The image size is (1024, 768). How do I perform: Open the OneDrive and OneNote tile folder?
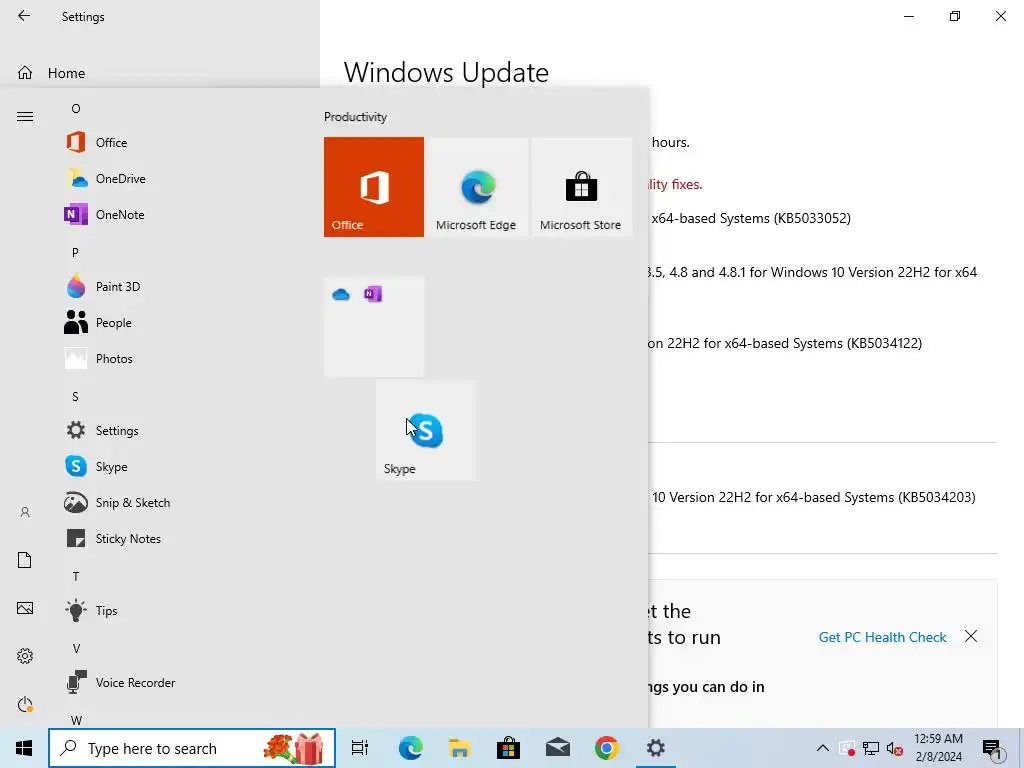coord(374,327)
